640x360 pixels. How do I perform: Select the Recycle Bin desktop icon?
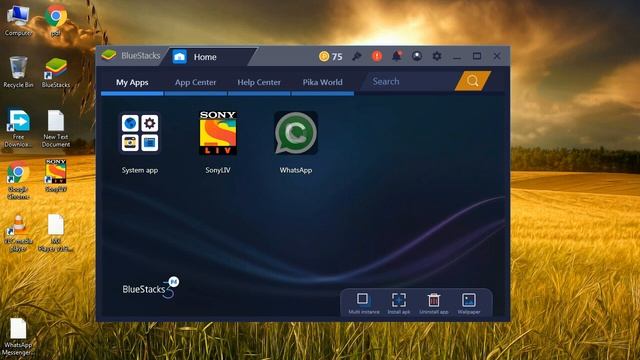coord(18,72)
